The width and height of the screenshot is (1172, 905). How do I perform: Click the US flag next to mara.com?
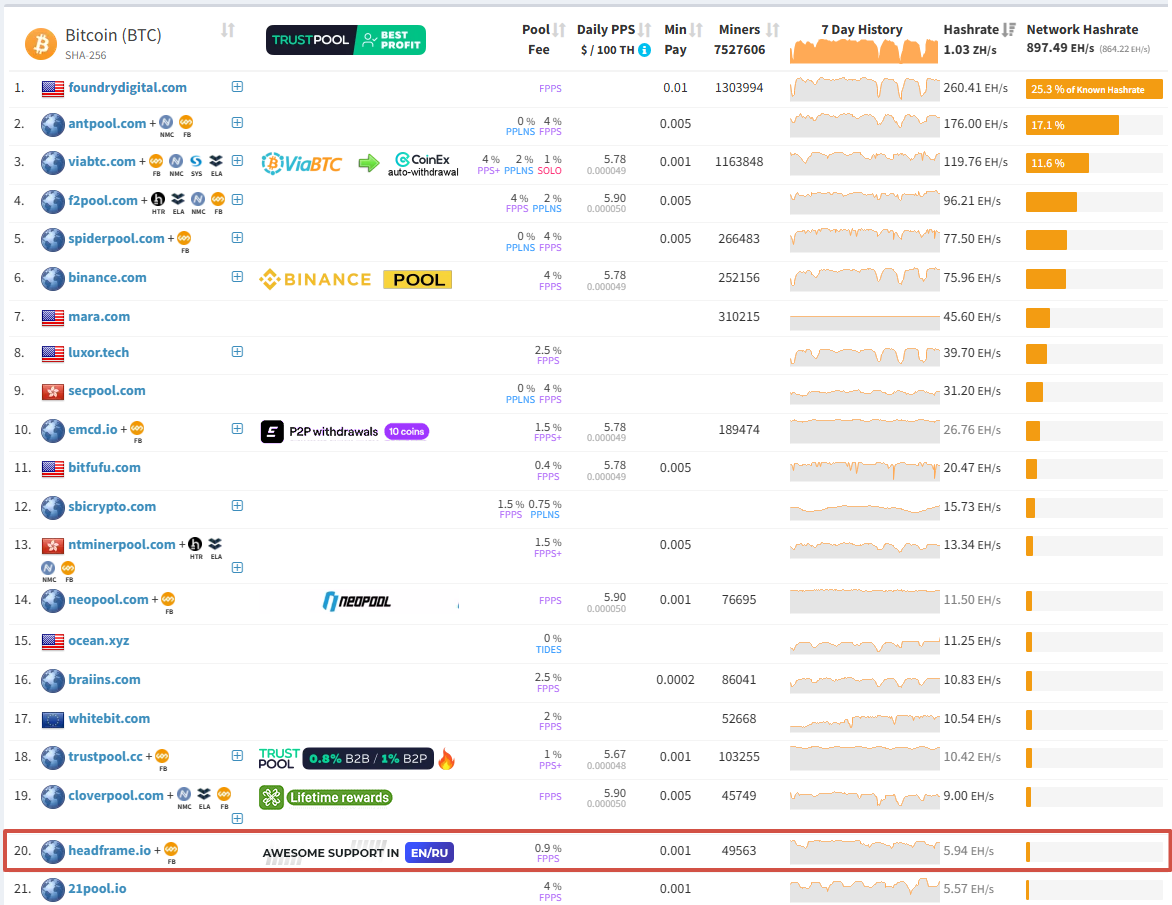52,318
